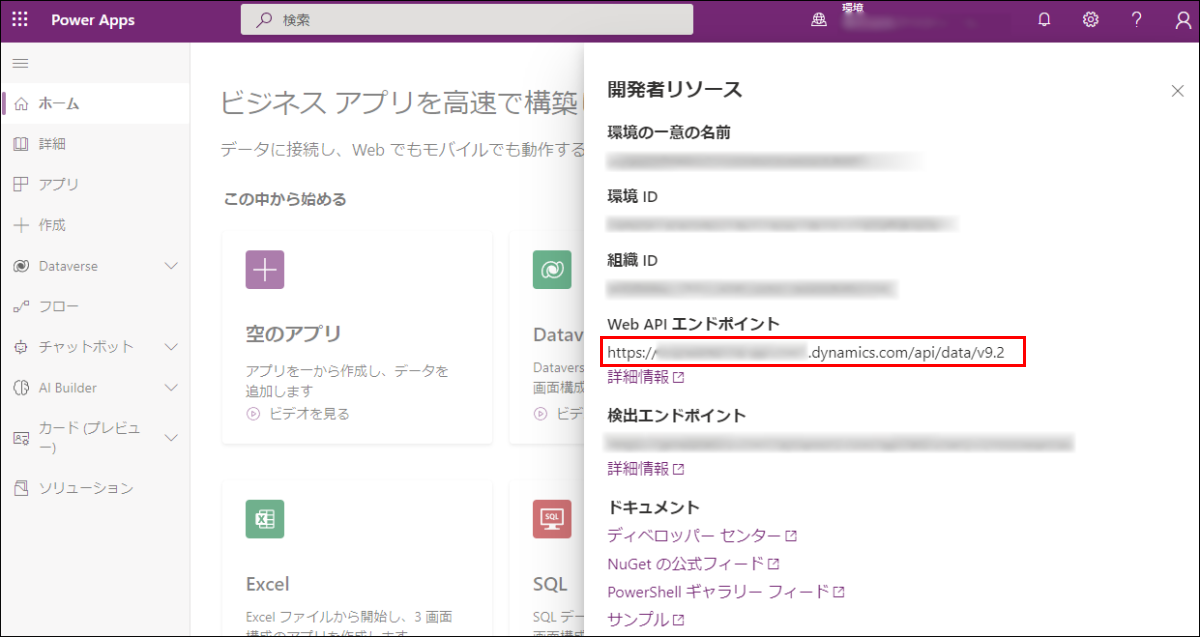Click the AI Builder sidebar icon

[21, 387]
